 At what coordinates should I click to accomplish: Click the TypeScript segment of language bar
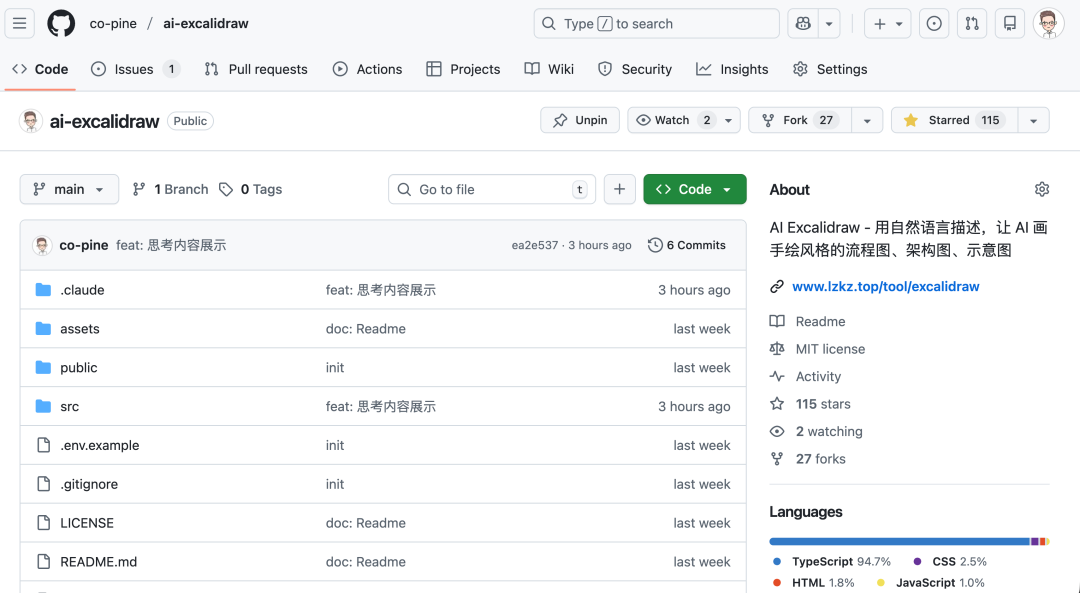click(x=900, y=542)
